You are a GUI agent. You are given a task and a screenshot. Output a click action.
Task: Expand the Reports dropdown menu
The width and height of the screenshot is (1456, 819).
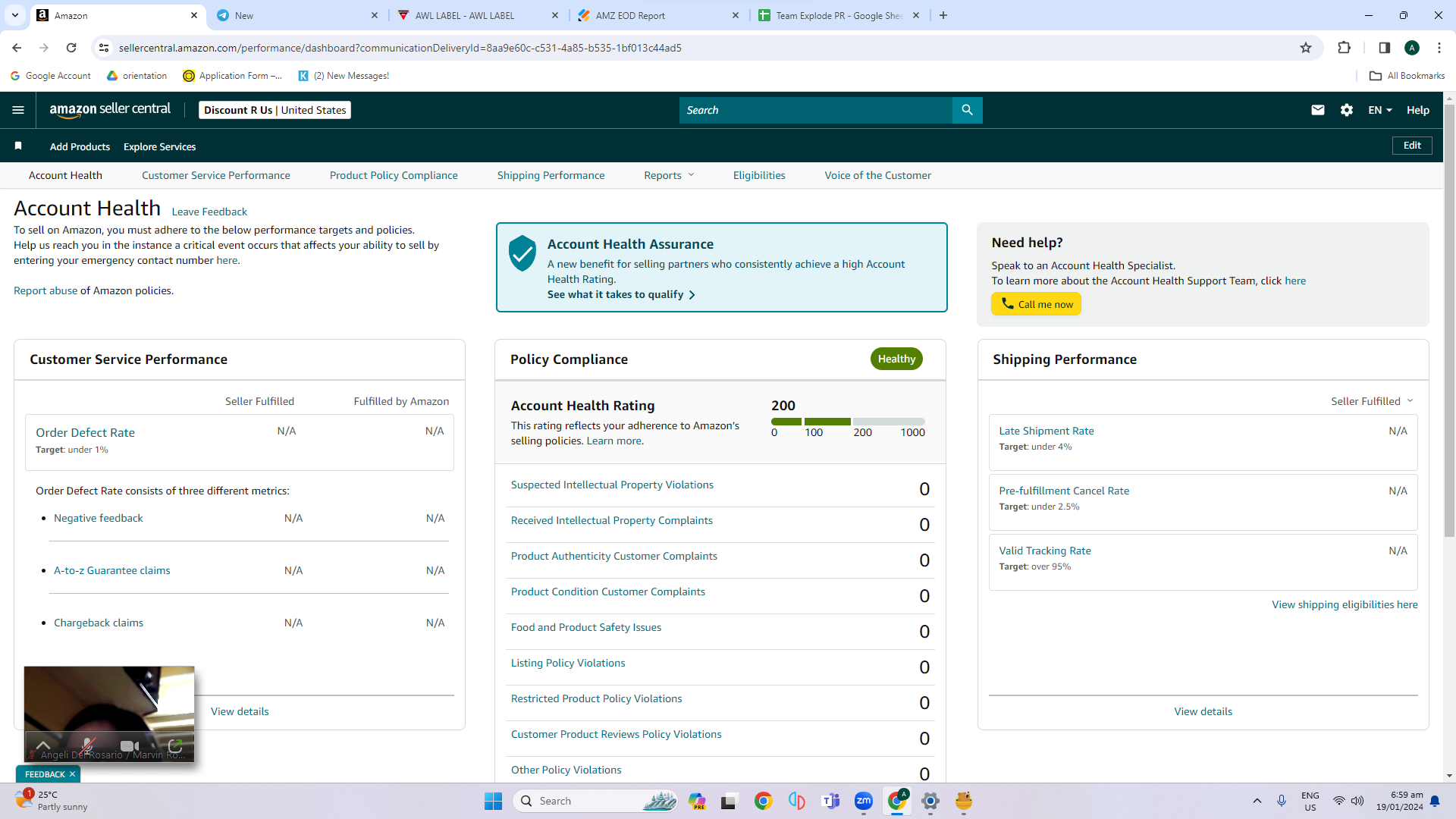click(x=669, y=175)
